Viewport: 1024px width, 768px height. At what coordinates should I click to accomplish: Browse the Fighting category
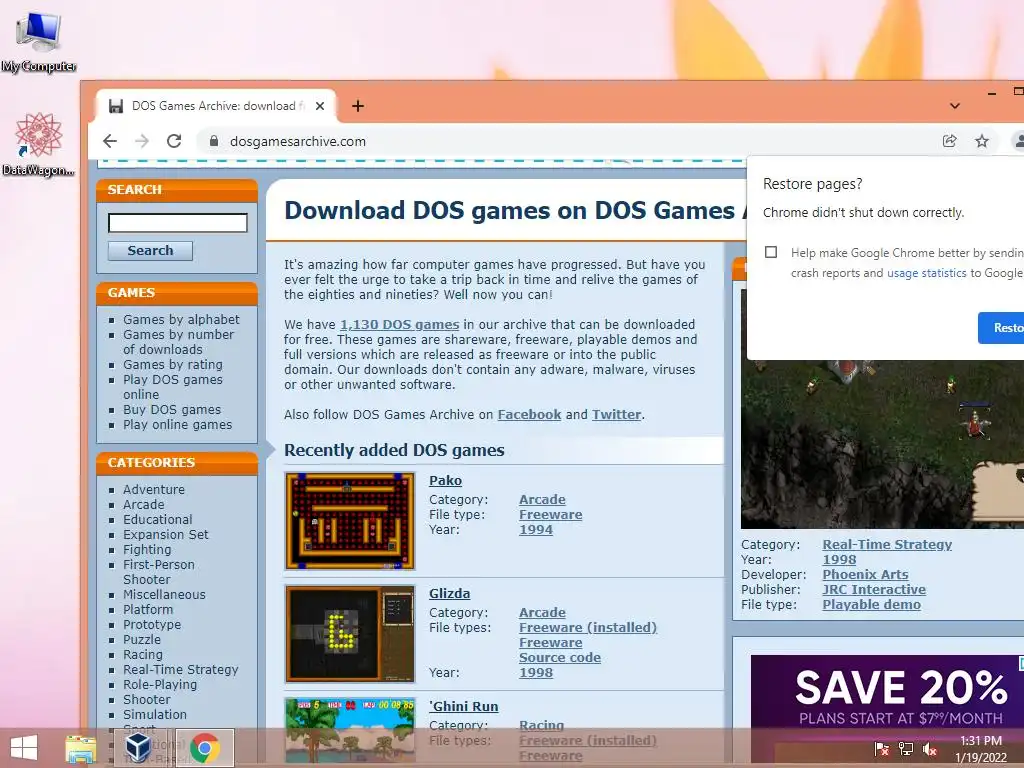(147, 549)
